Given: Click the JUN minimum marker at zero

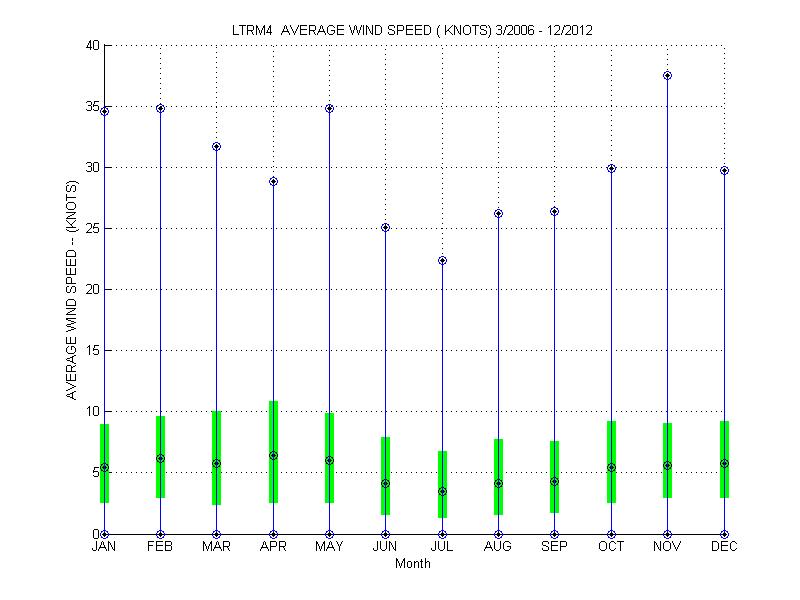Looking at the screenshot, I should coord(386,534).
